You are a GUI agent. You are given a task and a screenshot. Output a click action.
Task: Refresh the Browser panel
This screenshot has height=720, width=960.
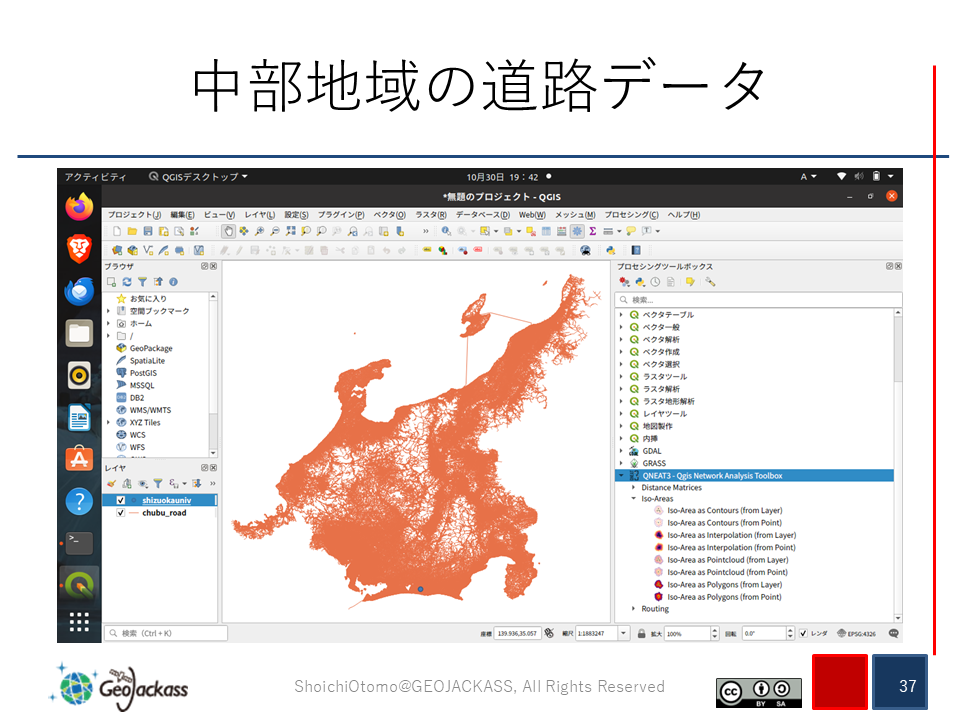[x=127, y=282]
